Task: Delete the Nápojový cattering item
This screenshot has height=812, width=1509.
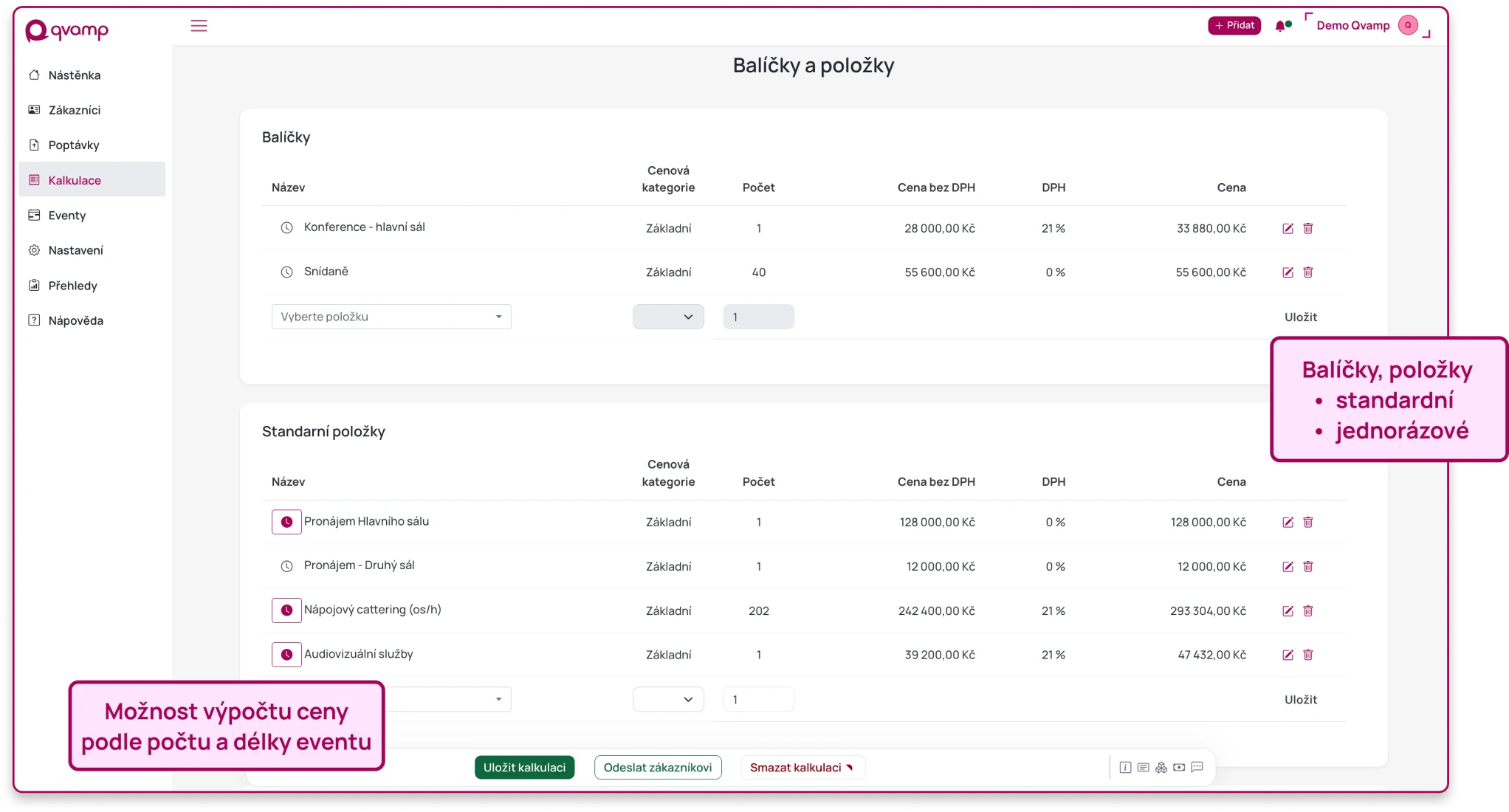Action: pyautogui.click(x=1308, y=610)
